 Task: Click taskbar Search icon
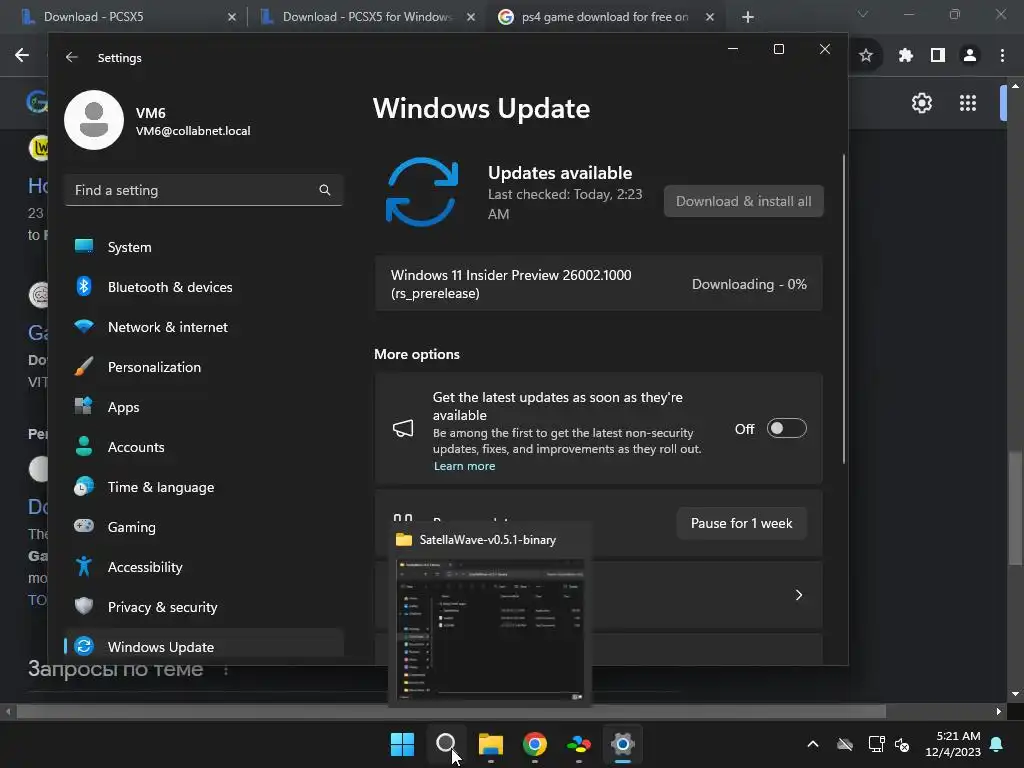[446, 744]
